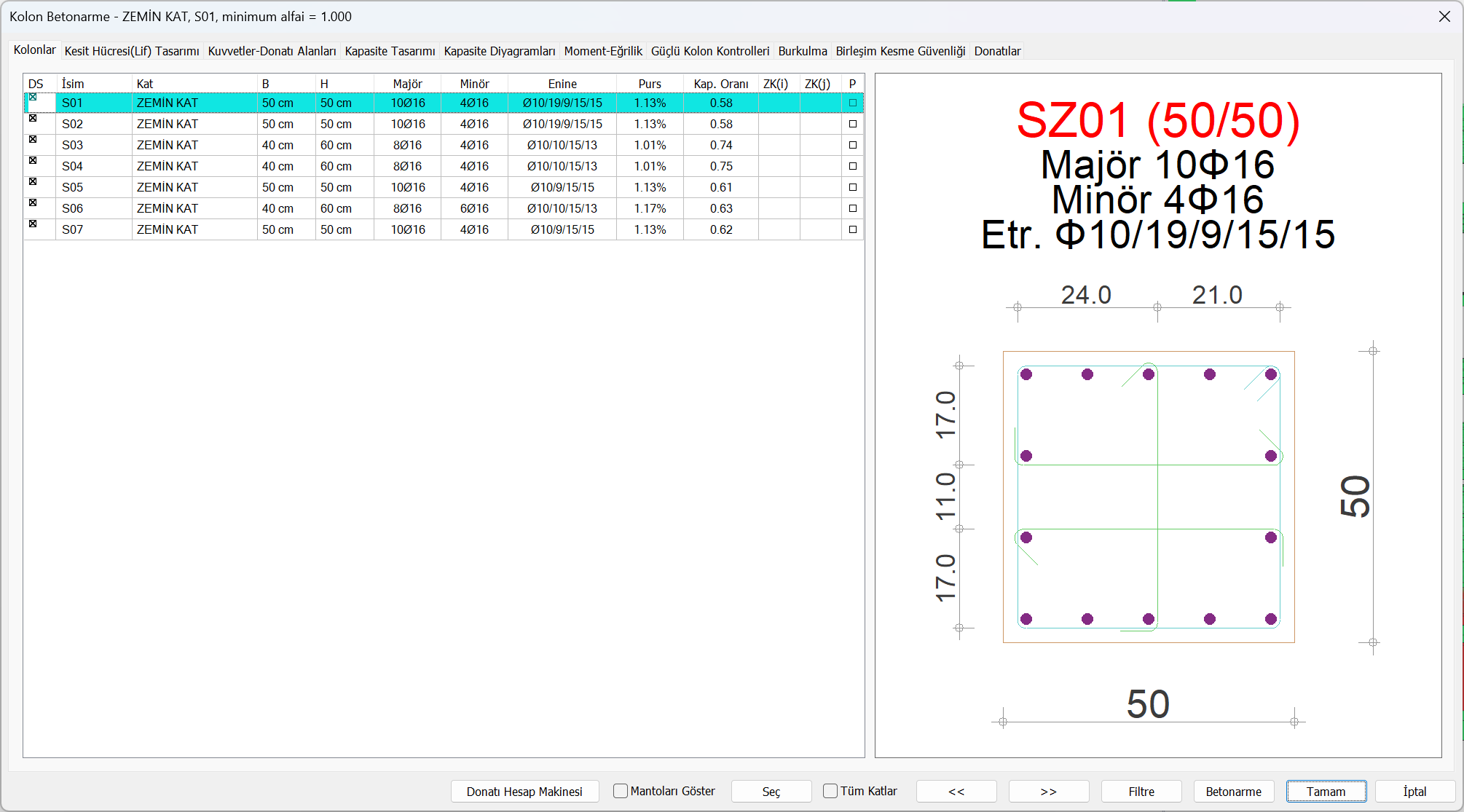Click S06 Minör value 6Ø16

pos(474,208)
